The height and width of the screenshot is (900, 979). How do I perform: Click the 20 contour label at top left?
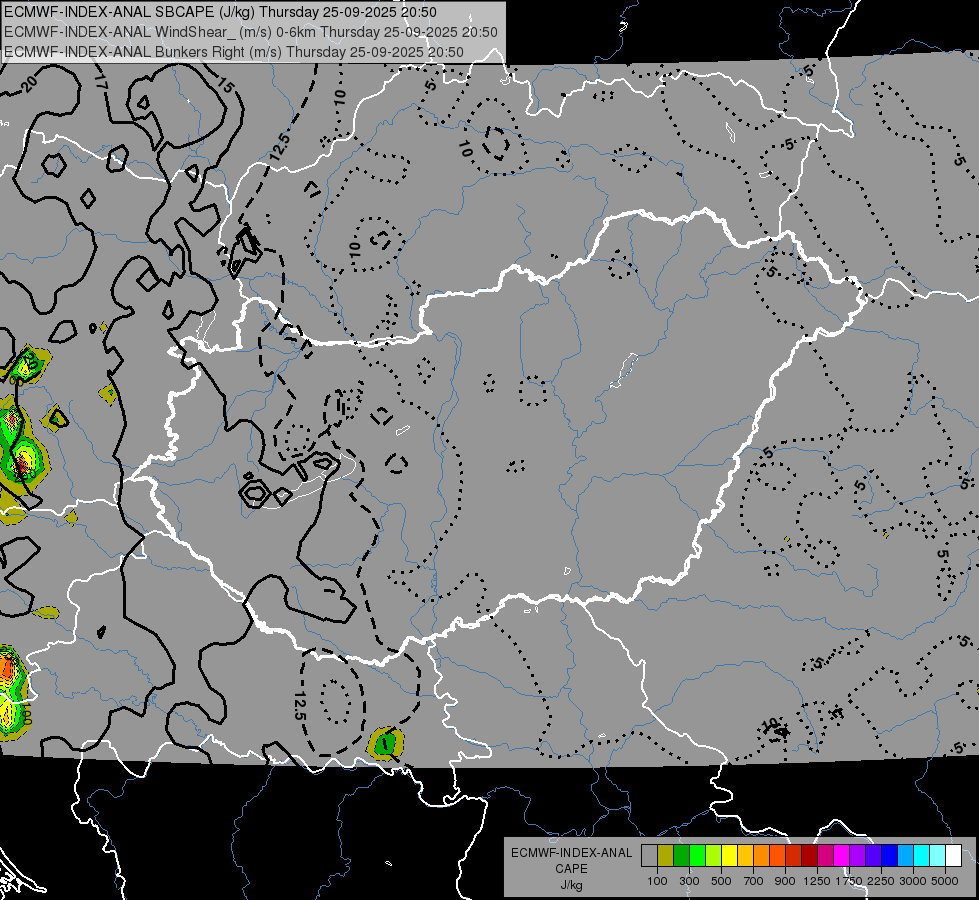coord(28,83)
